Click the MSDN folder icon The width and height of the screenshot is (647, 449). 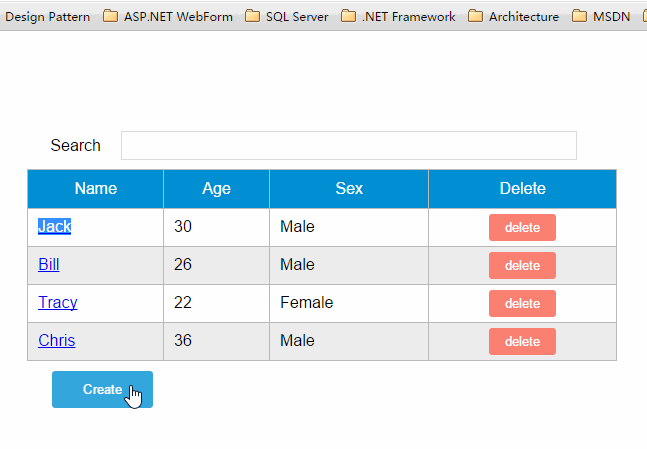coord(579,17)
